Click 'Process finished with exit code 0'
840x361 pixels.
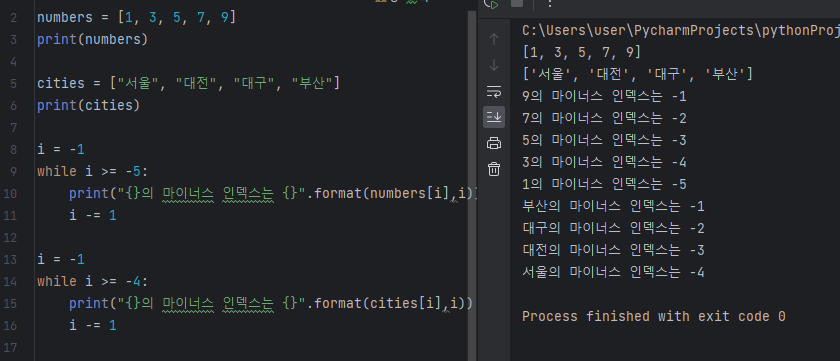[654, 316]
